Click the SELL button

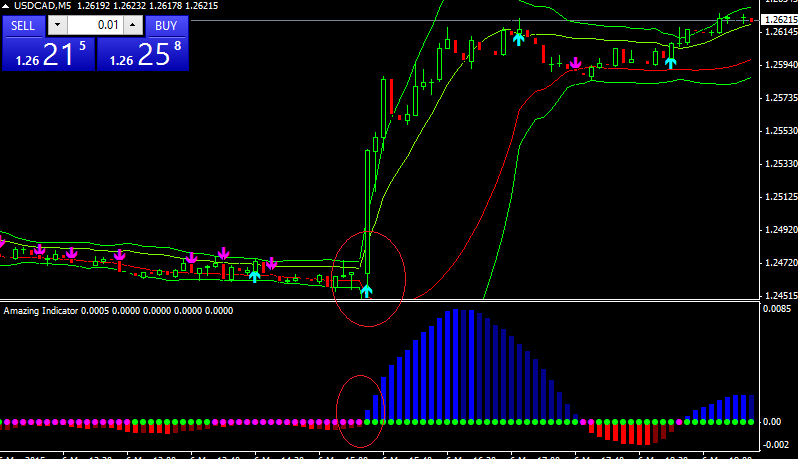[x=23, y=25]
